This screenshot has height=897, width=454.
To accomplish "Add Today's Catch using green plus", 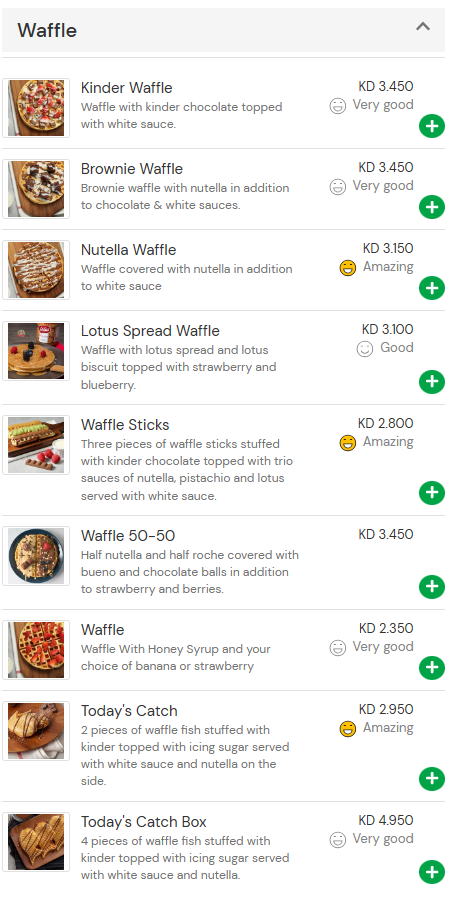I will (x=432, y=779).
